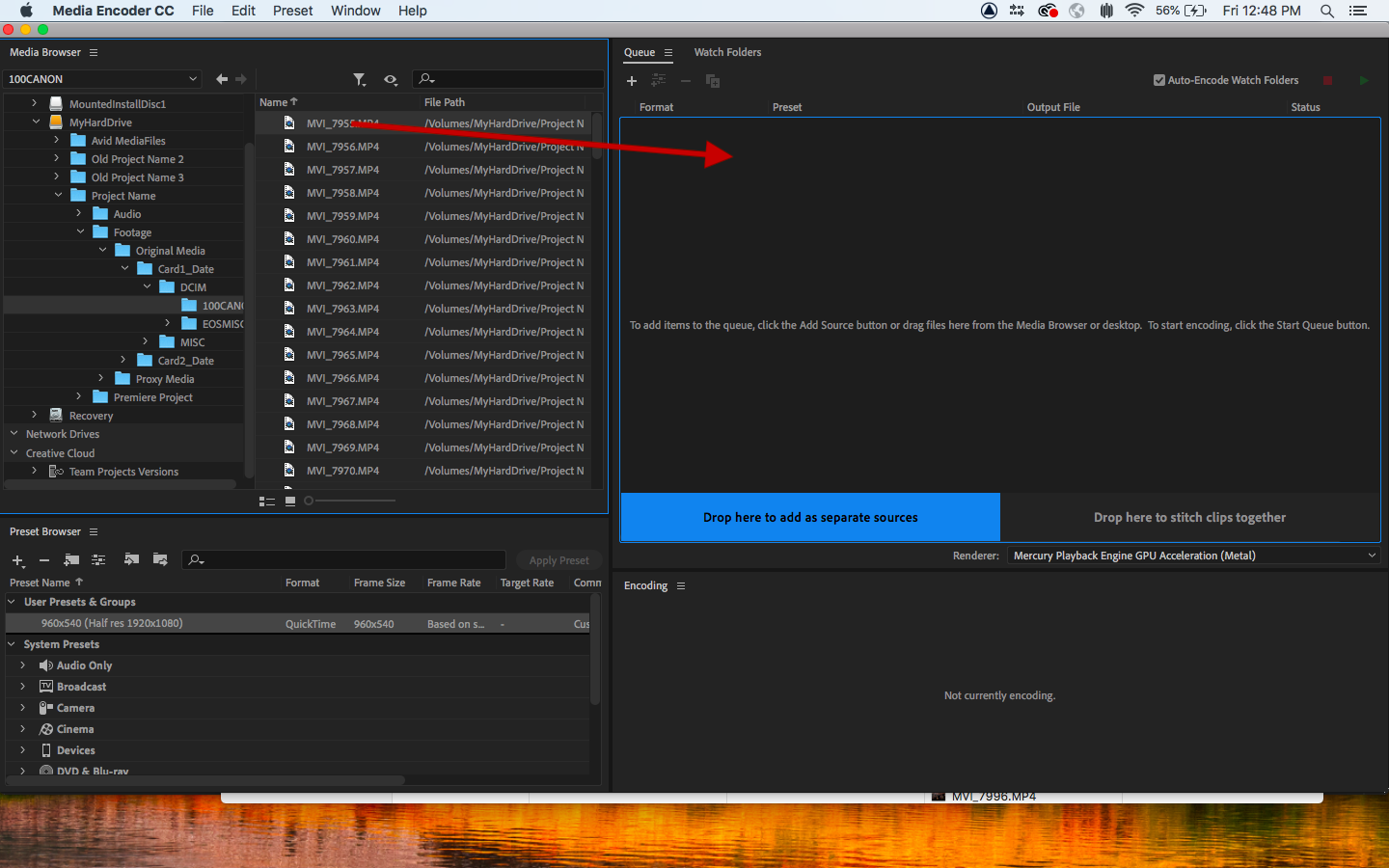Uncheck Auto-Encode Watch Folders
This screenshot has height=868, width=1389.
tap(1158, 80)
